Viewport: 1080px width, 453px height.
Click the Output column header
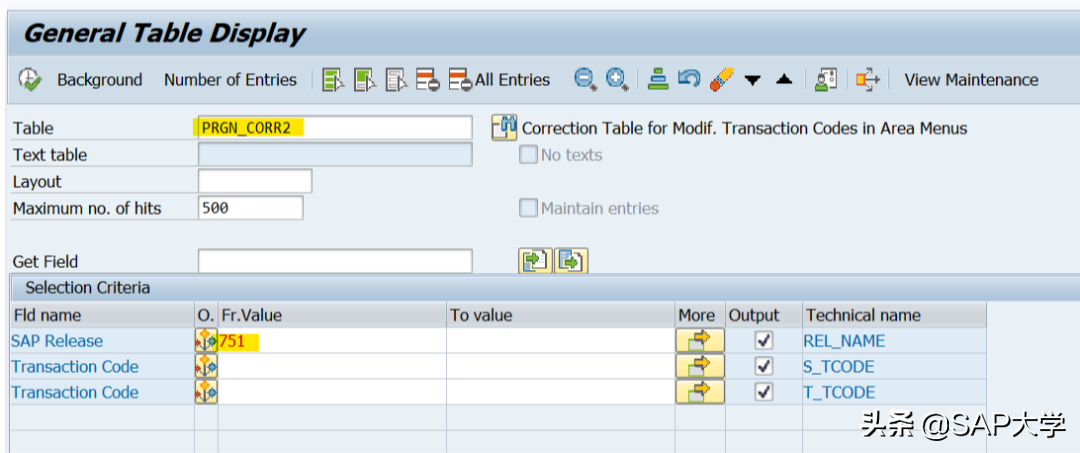click(764, 315)
